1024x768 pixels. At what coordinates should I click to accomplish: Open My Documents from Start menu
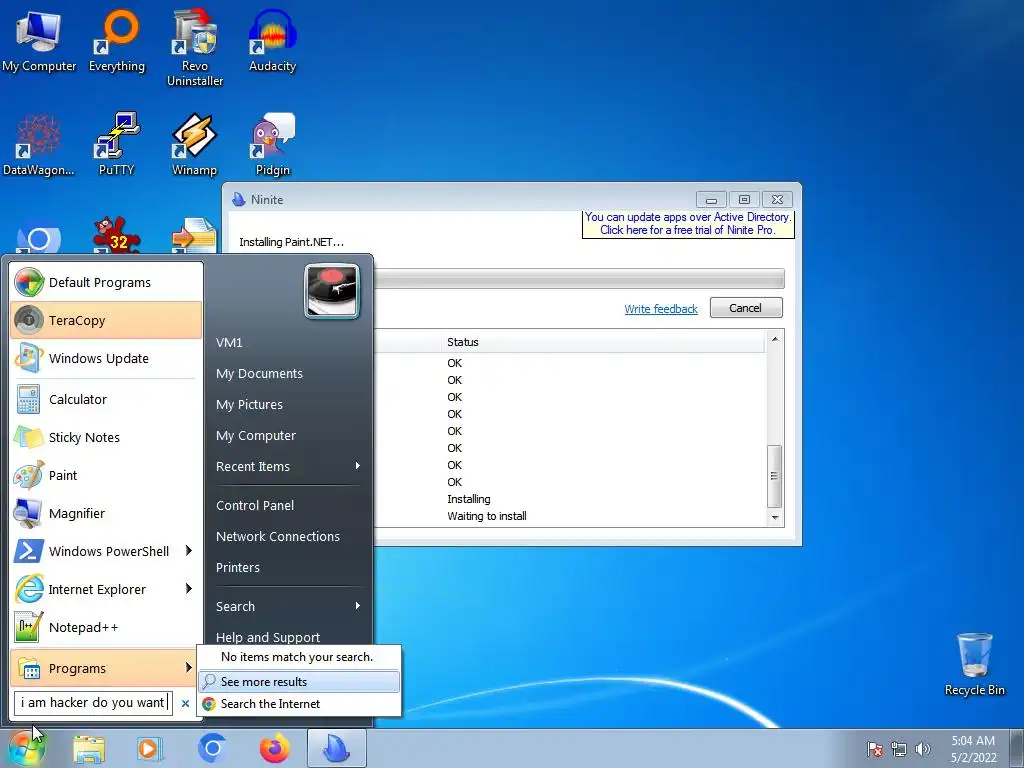point(288,374)
